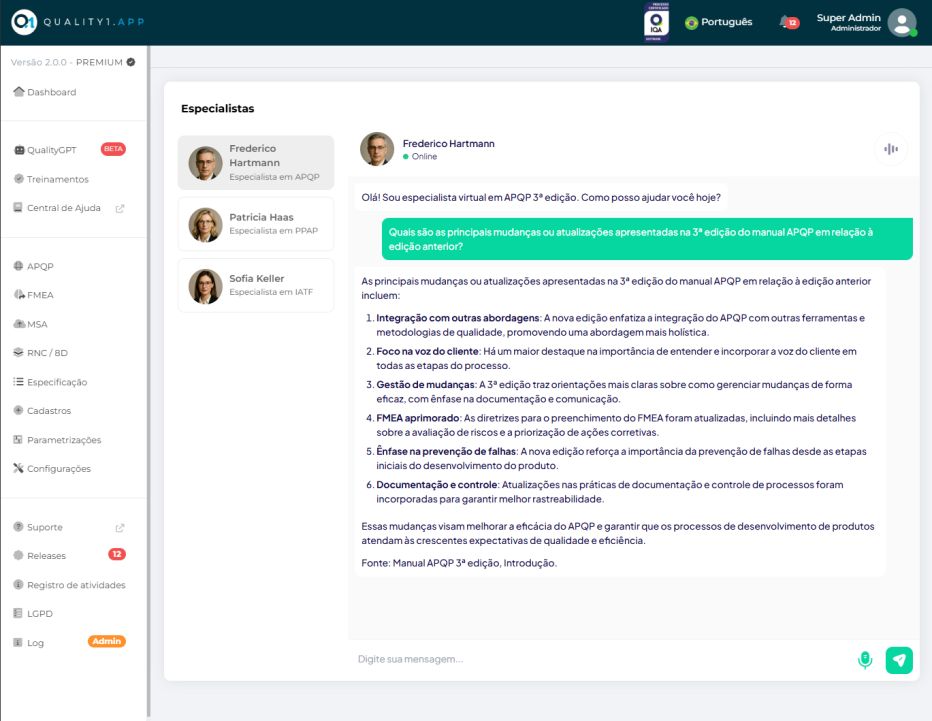Click the LGPD icon
Viewport: 932px width, 721px height.
(18, 613)
